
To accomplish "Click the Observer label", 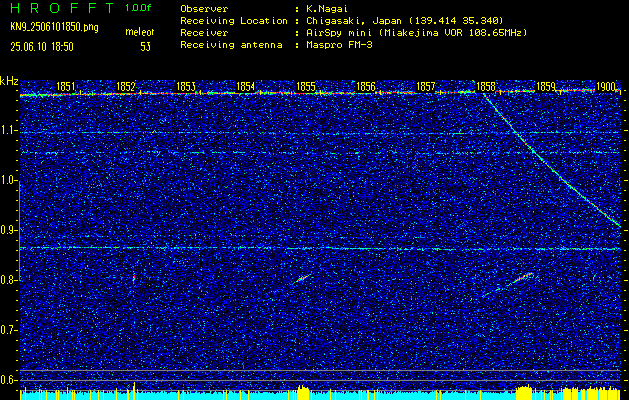I will click(204, 9).
